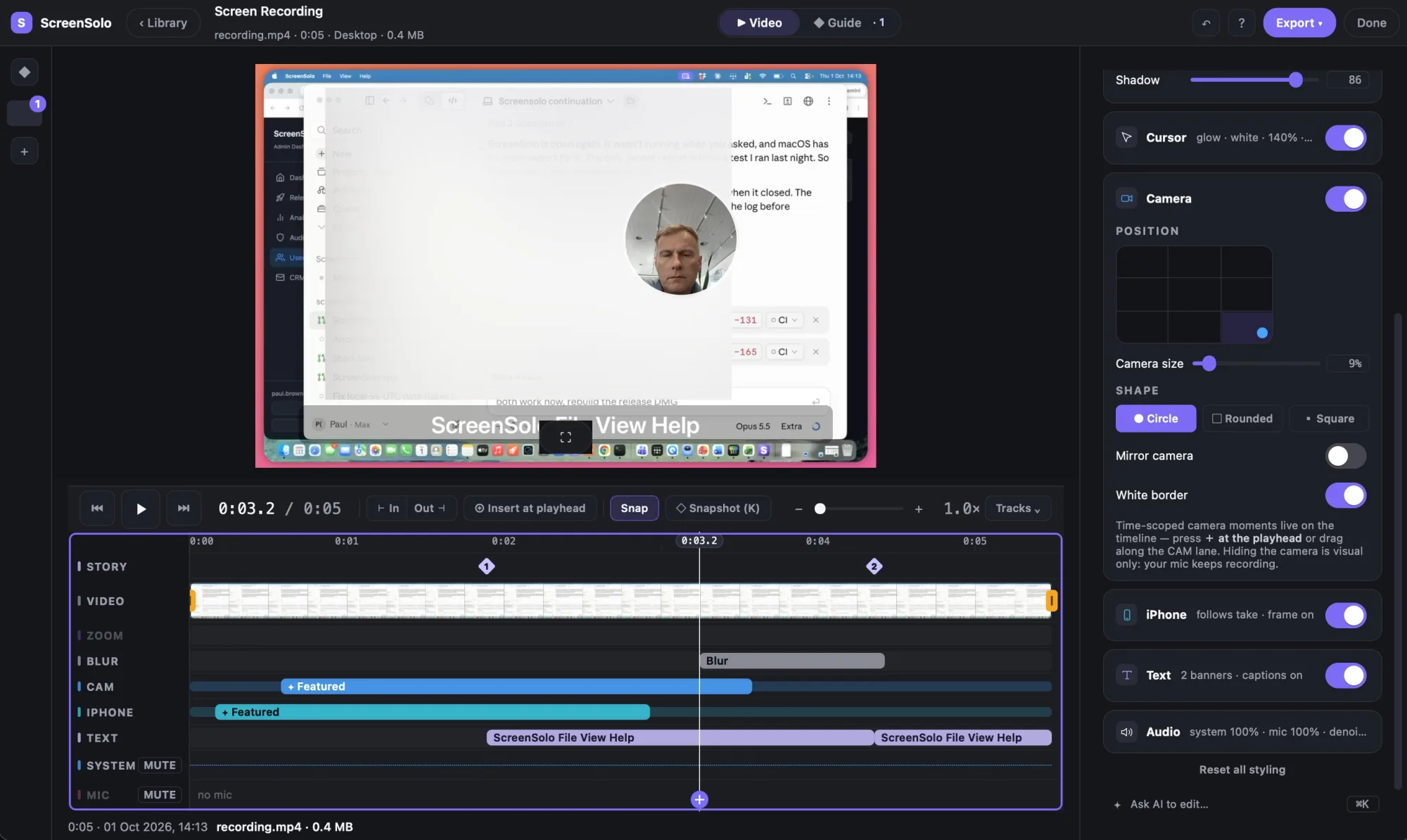1407x840 pixels.
Task: Click the Text section T icon
Action: point(1126,675)
